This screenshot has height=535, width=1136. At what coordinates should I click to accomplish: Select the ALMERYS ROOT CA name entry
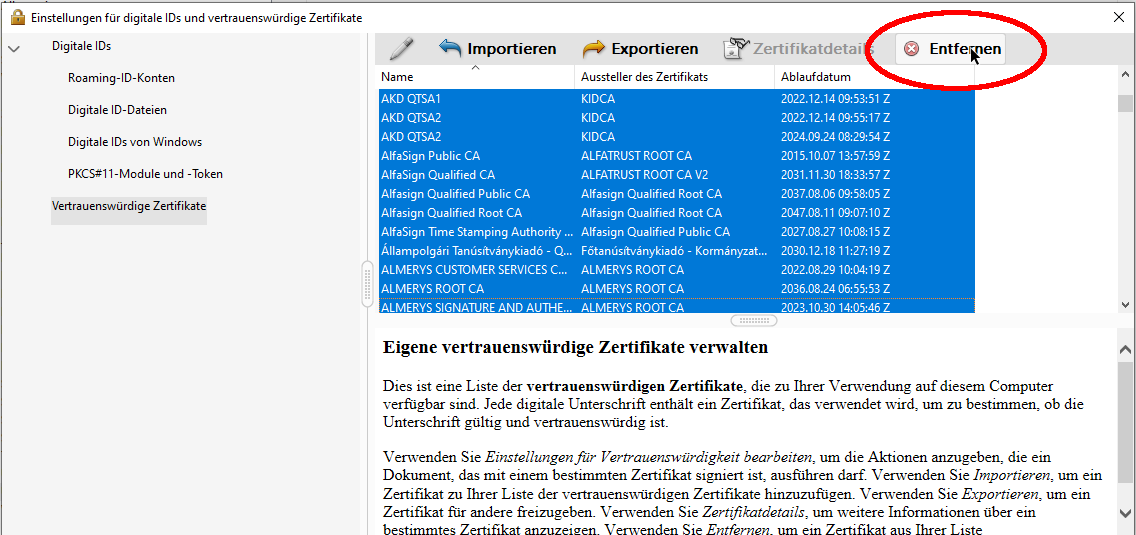point(433,289)
